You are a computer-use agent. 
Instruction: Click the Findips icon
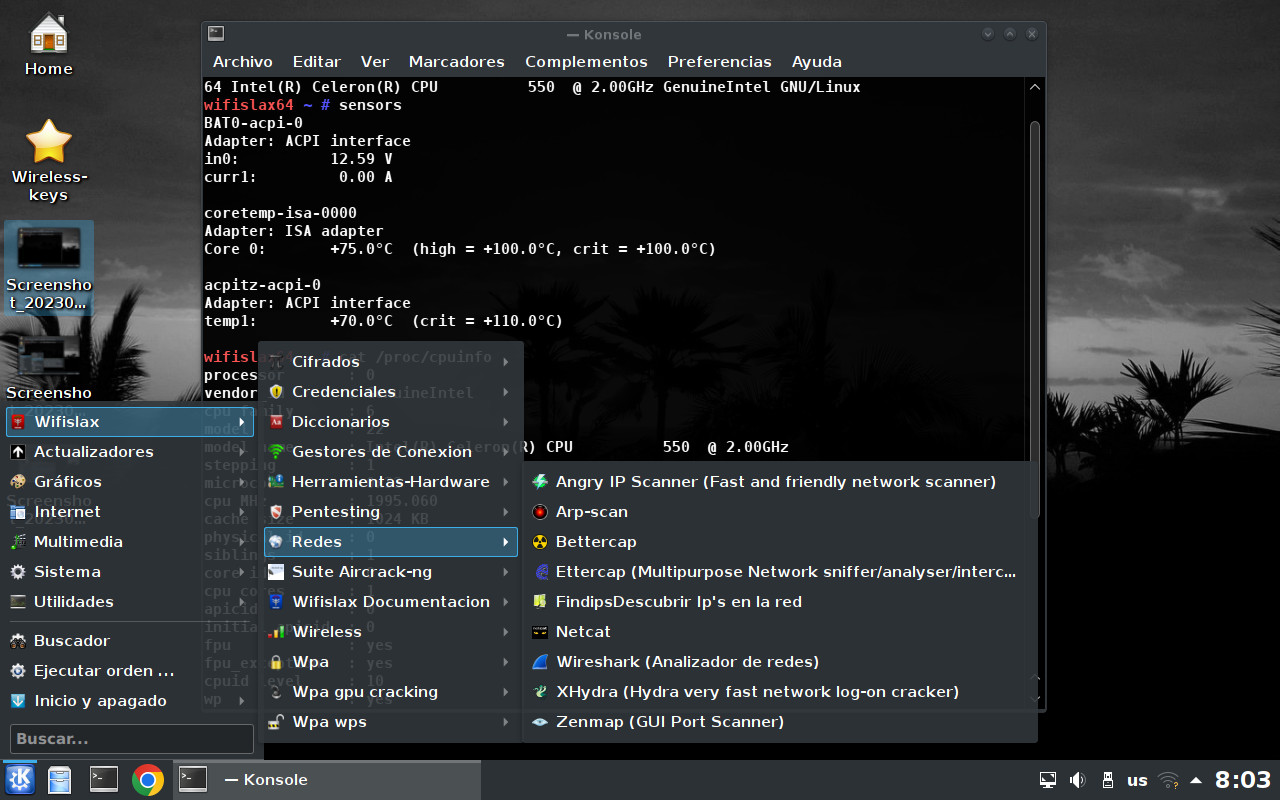click(540, 602)
